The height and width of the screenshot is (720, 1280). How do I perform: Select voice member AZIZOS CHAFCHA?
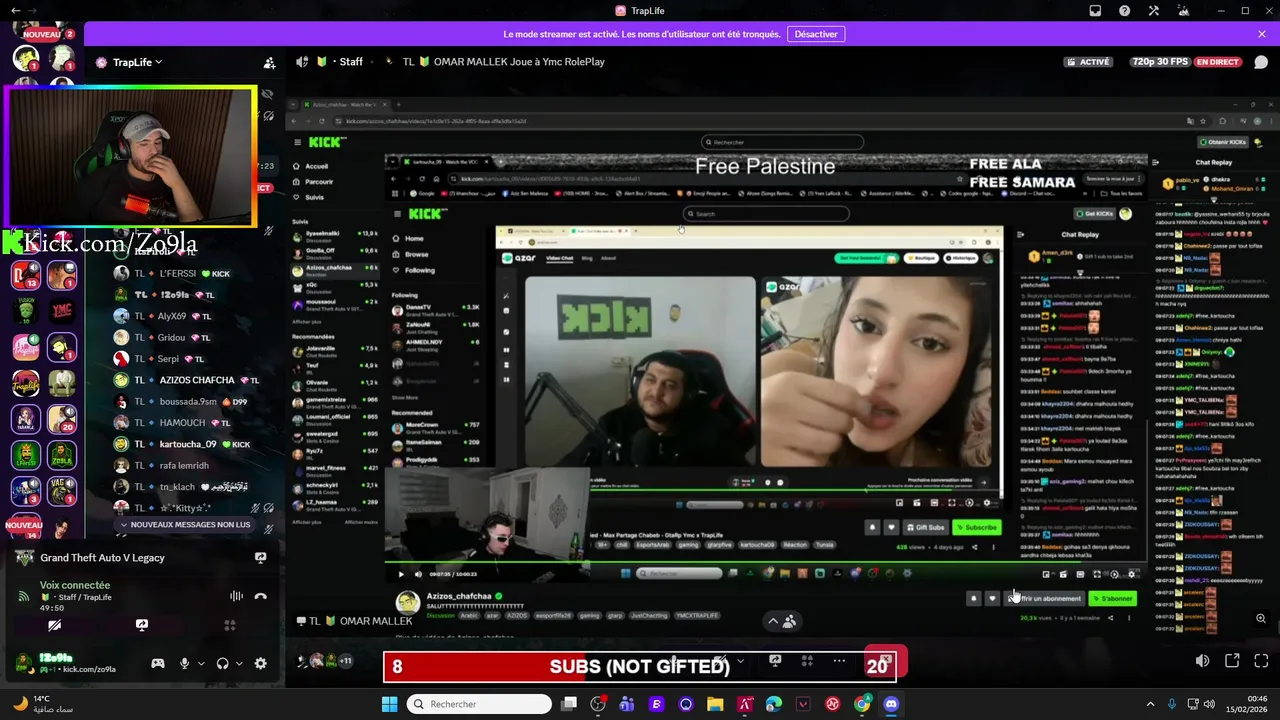pos(186,380)
